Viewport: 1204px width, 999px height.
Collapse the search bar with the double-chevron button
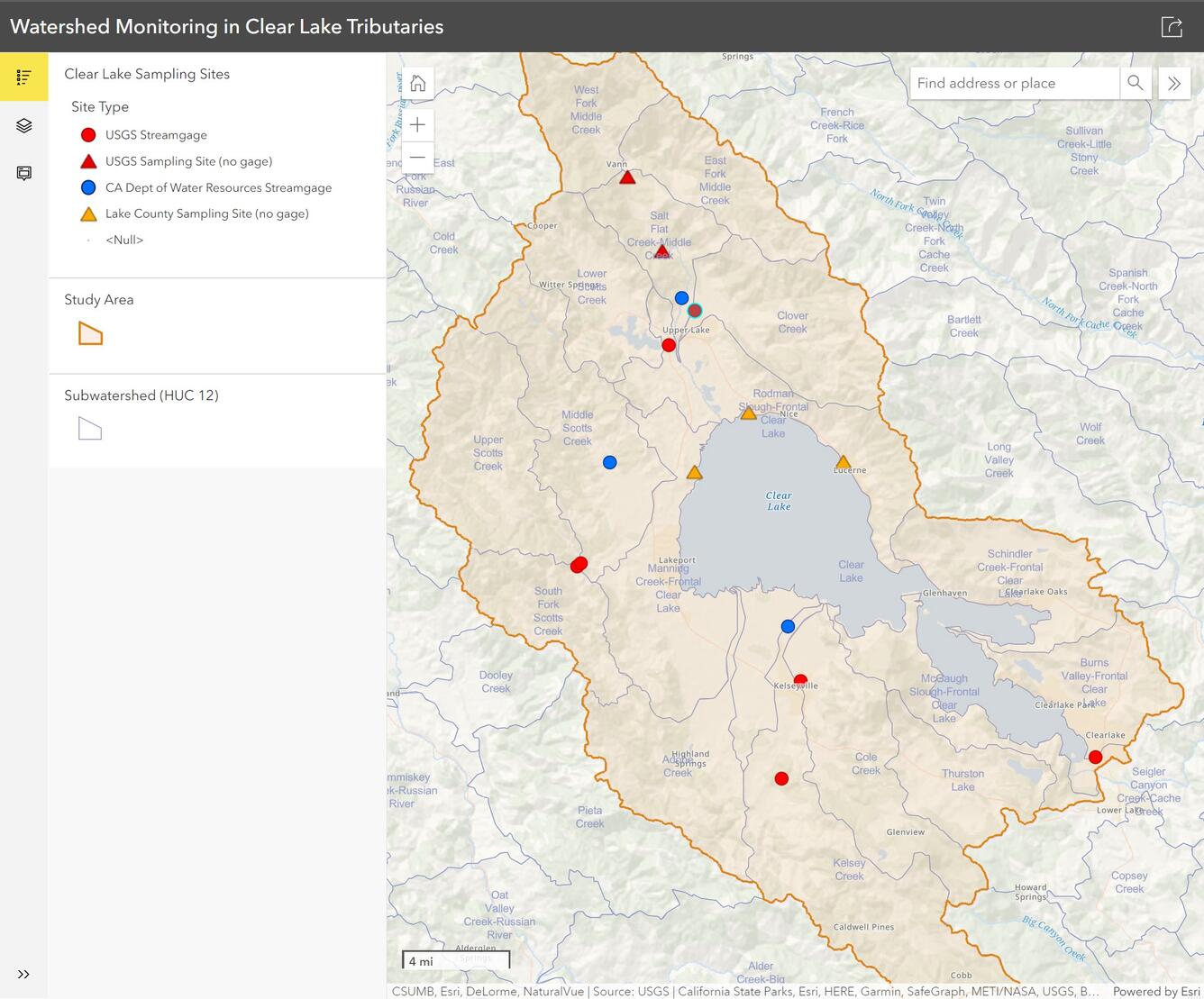(x=1174, y=83)
